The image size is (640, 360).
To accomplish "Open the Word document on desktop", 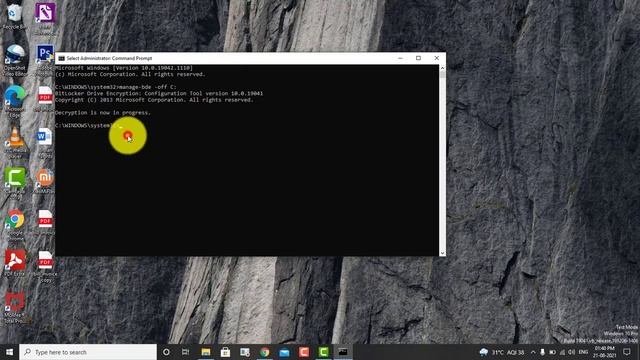I will coord(45,142).
